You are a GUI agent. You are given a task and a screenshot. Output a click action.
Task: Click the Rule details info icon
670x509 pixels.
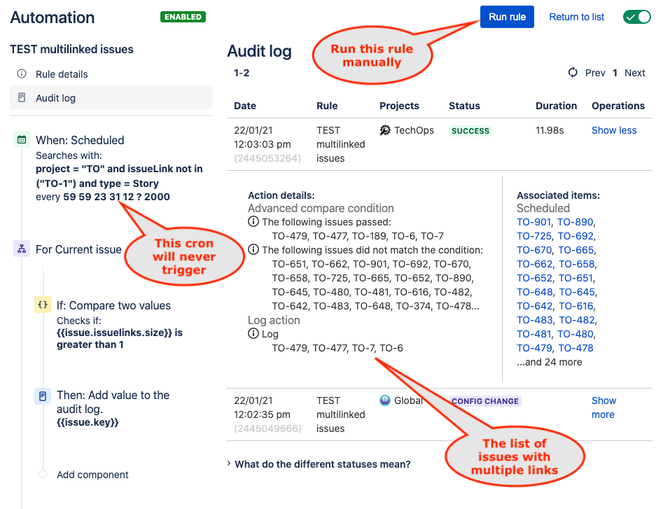coord(21,74)
